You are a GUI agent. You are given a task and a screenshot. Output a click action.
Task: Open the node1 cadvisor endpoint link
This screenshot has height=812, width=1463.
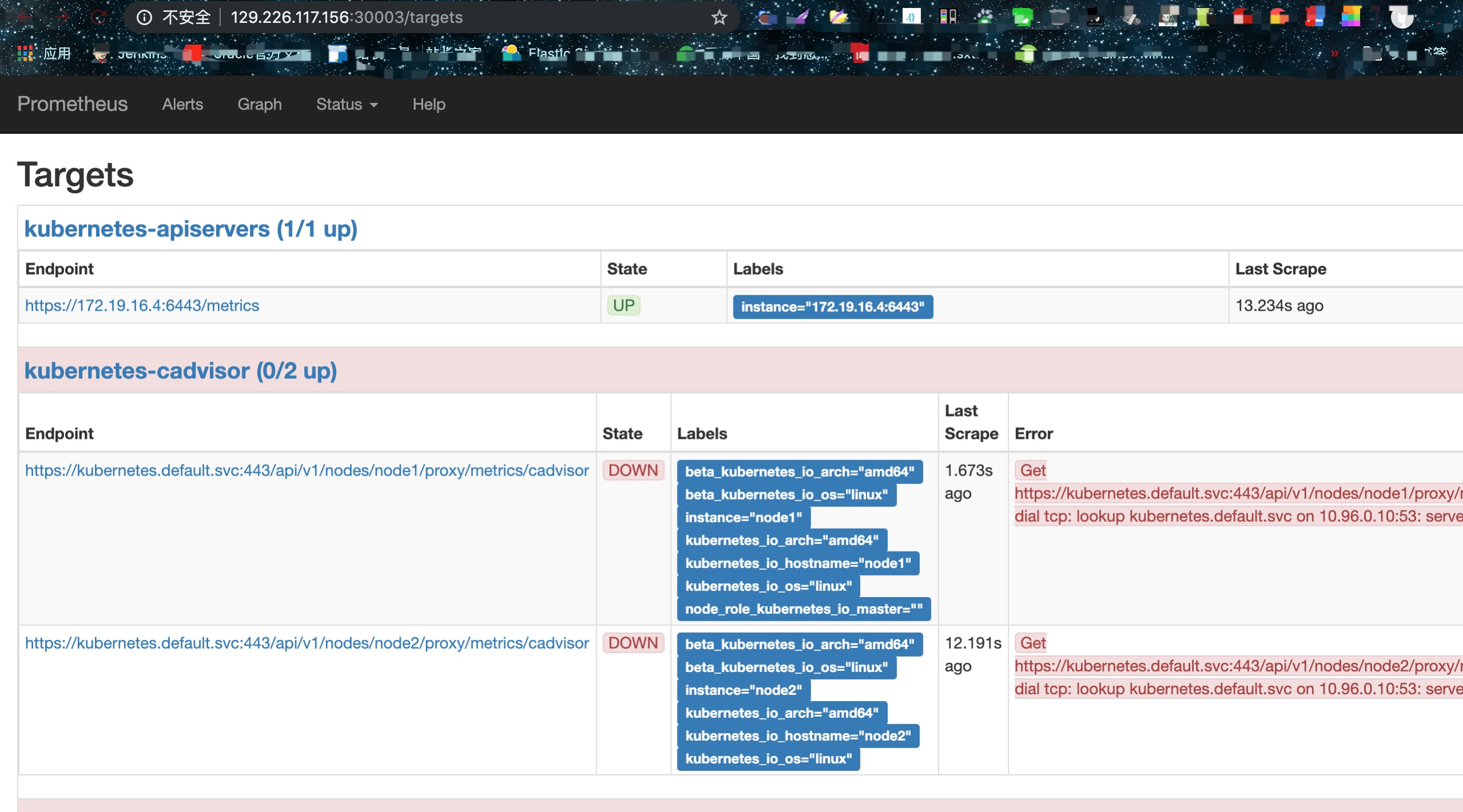[306, 470]
